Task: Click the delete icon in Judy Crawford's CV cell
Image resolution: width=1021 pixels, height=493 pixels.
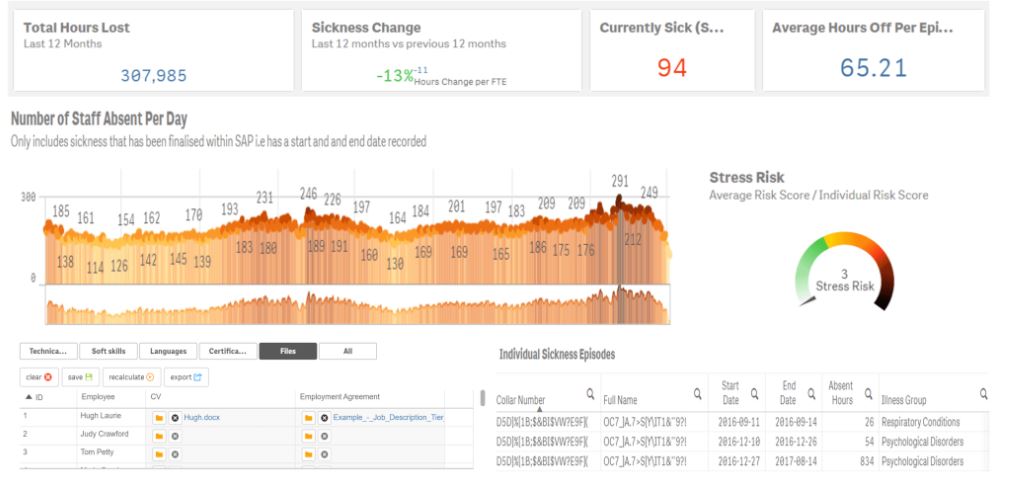Action: click(175, 436)
